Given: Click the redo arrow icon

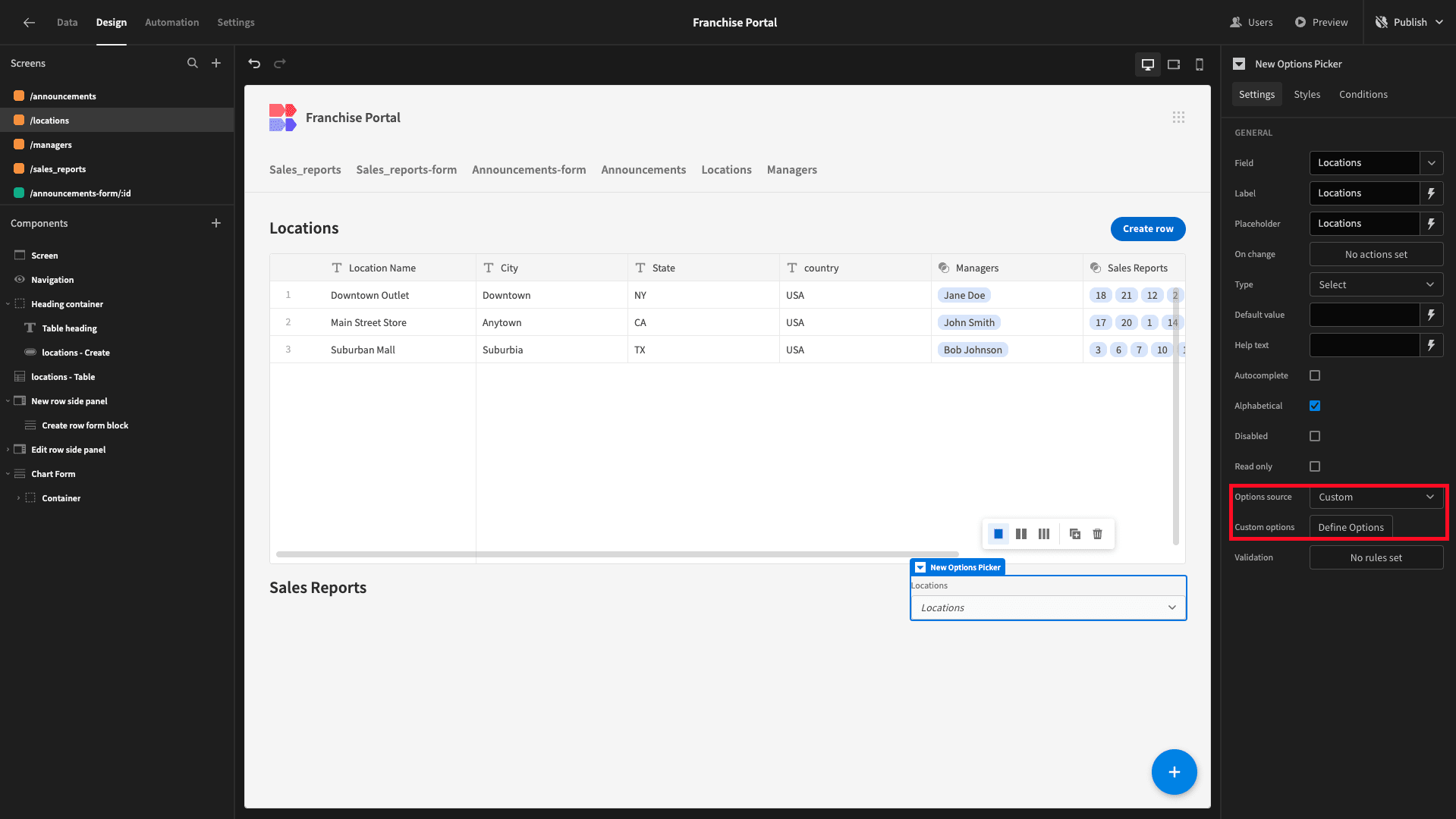Looking at the screenshot, I should (x=280, y=64).
